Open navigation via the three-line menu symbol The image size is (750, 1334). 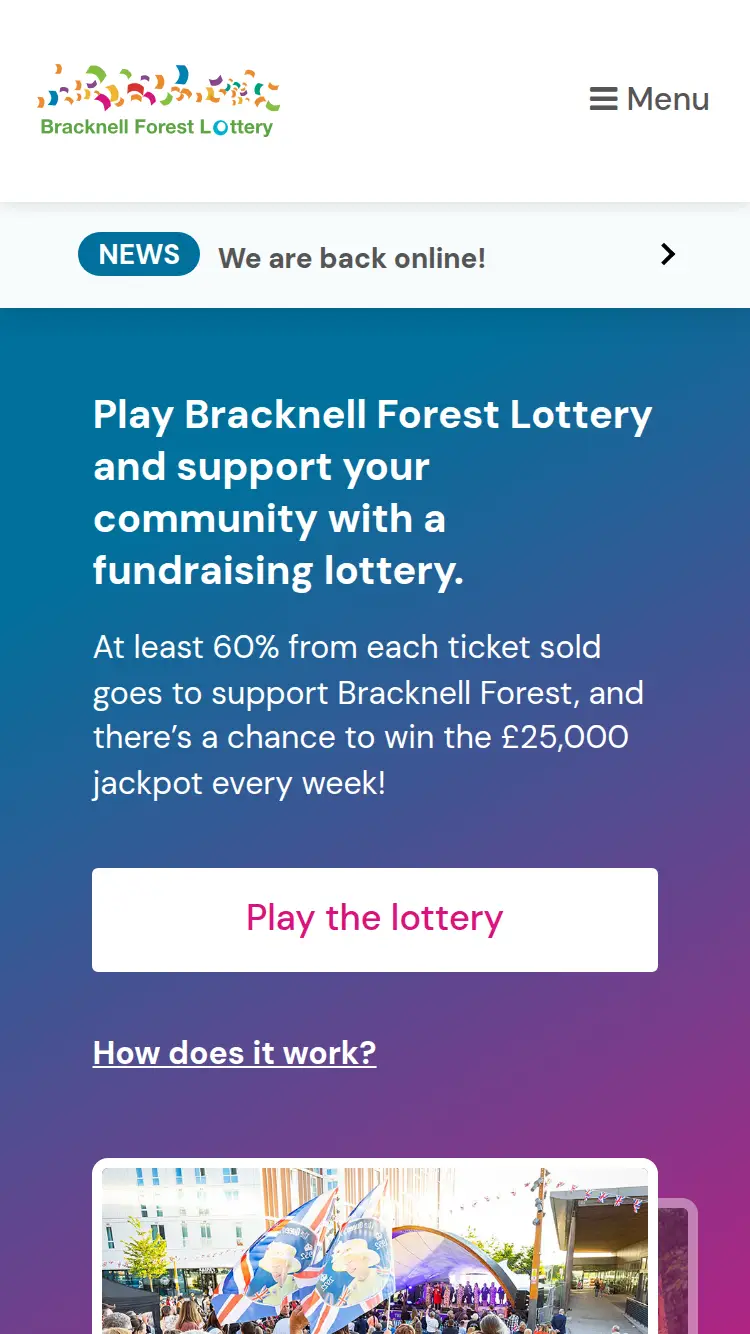[x=604, y=98]
